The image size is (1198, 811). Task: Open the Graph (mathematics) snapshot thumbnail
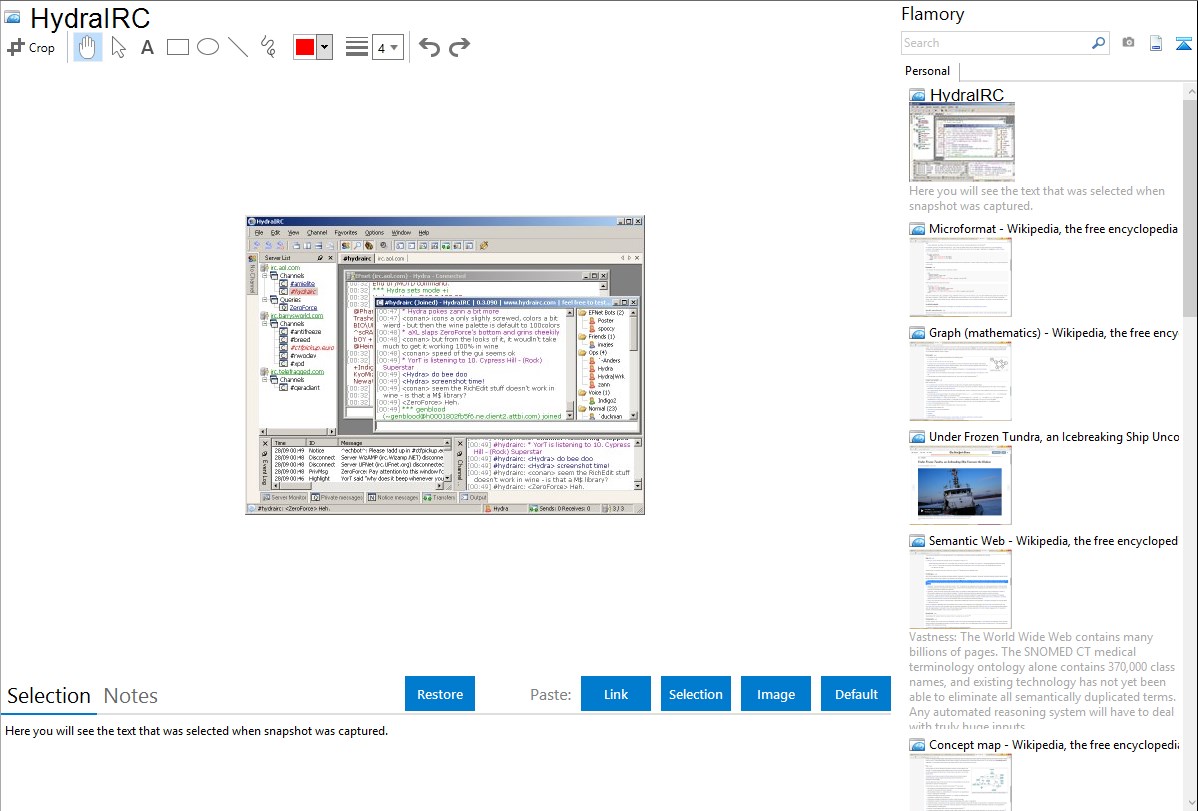(960, 381)
